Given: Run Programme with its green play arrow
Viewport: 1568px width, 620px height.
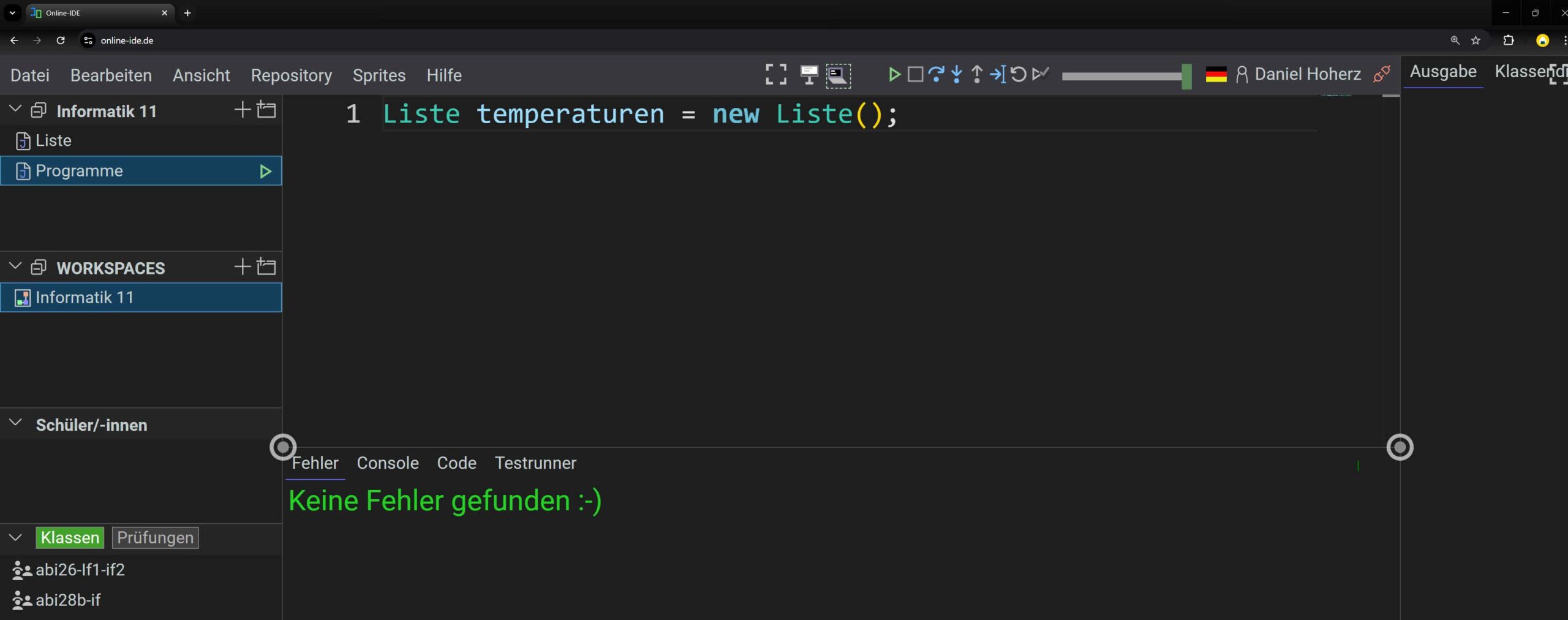Looking at the screenshot, I should click(265, 172).
